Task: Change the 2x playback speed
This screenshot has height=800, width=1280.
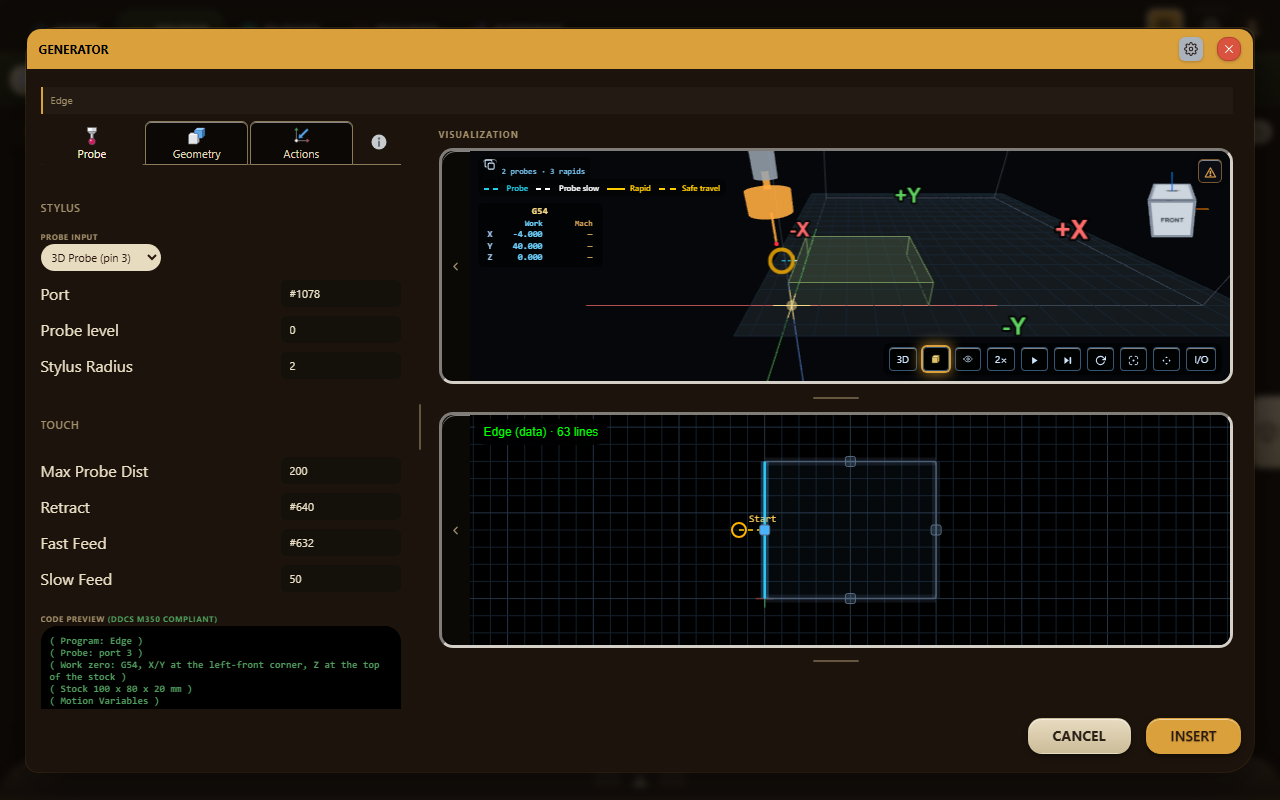Action: [x=1001, y=360]
